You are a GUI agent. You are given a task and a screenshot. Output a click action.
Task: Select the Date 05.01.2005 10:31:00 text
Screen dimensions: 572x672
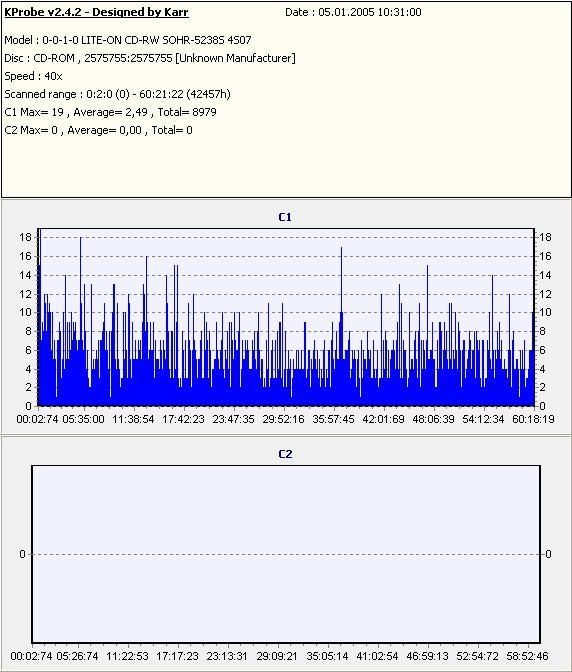click(353, 12)
